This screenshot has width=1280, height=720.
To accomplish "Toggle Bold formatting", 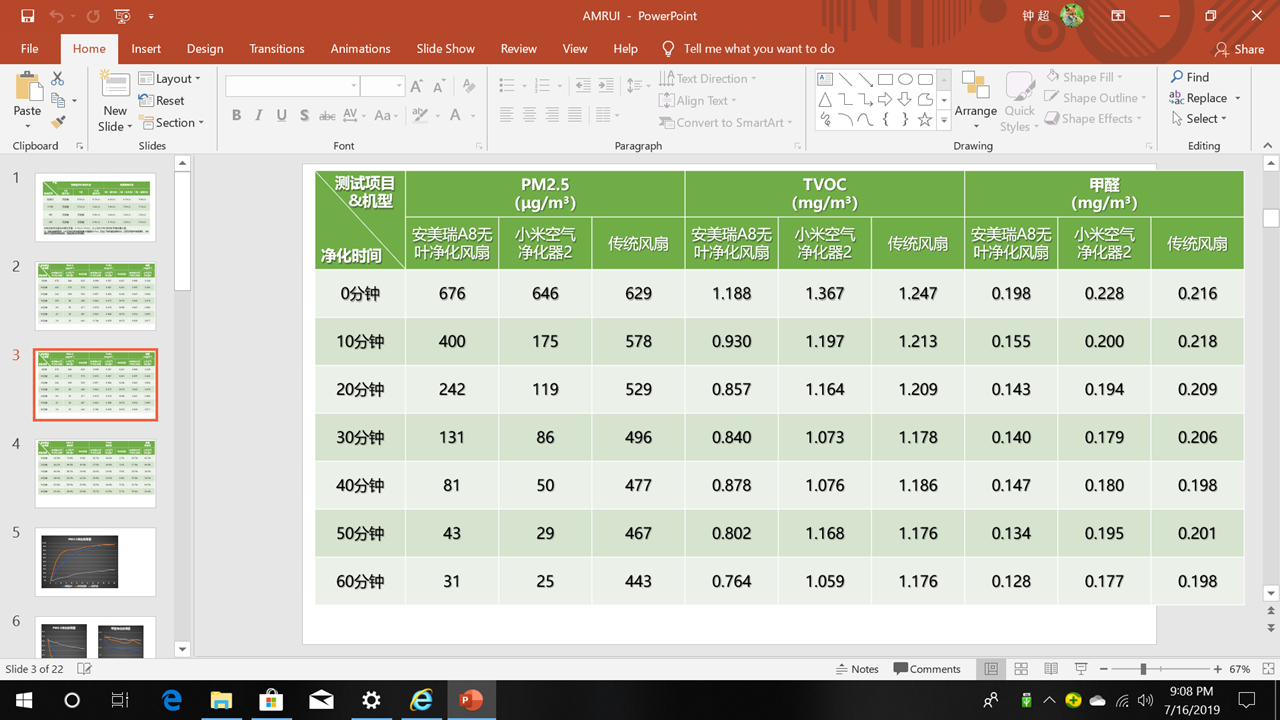I will point(237,116).
